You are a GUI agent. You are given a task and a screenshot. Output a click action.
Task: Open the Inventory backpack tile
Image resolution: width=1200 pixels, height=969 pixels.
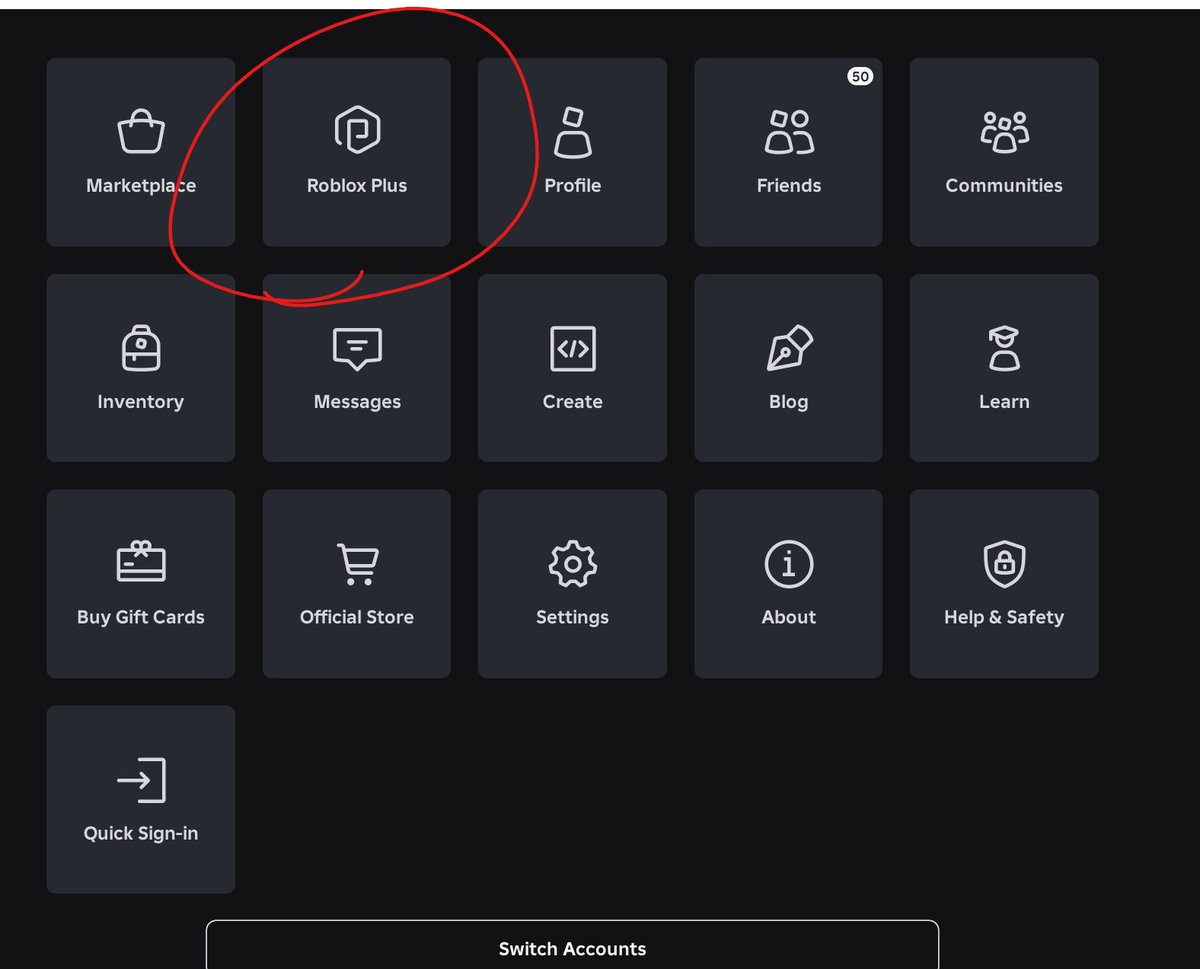pyautogui.click(x=141, y=368)
